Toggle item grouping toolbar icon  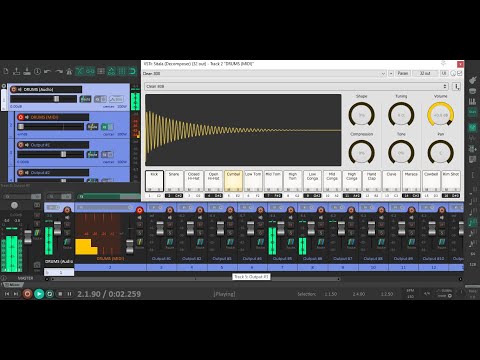pos(90,71)
